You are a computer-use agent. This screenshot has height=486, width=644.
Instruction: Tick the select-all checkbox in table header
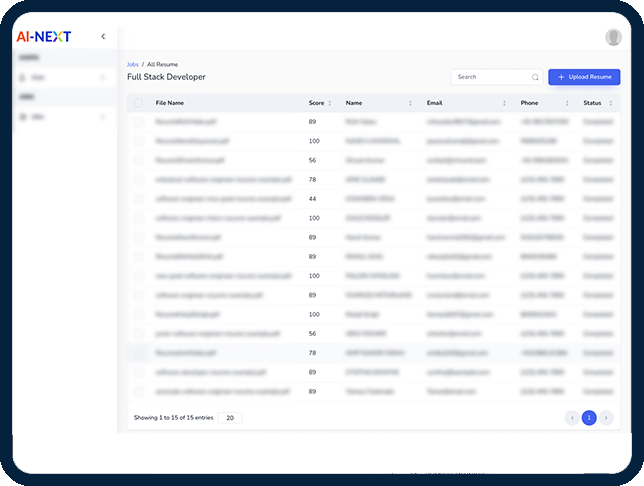point(138,103)
